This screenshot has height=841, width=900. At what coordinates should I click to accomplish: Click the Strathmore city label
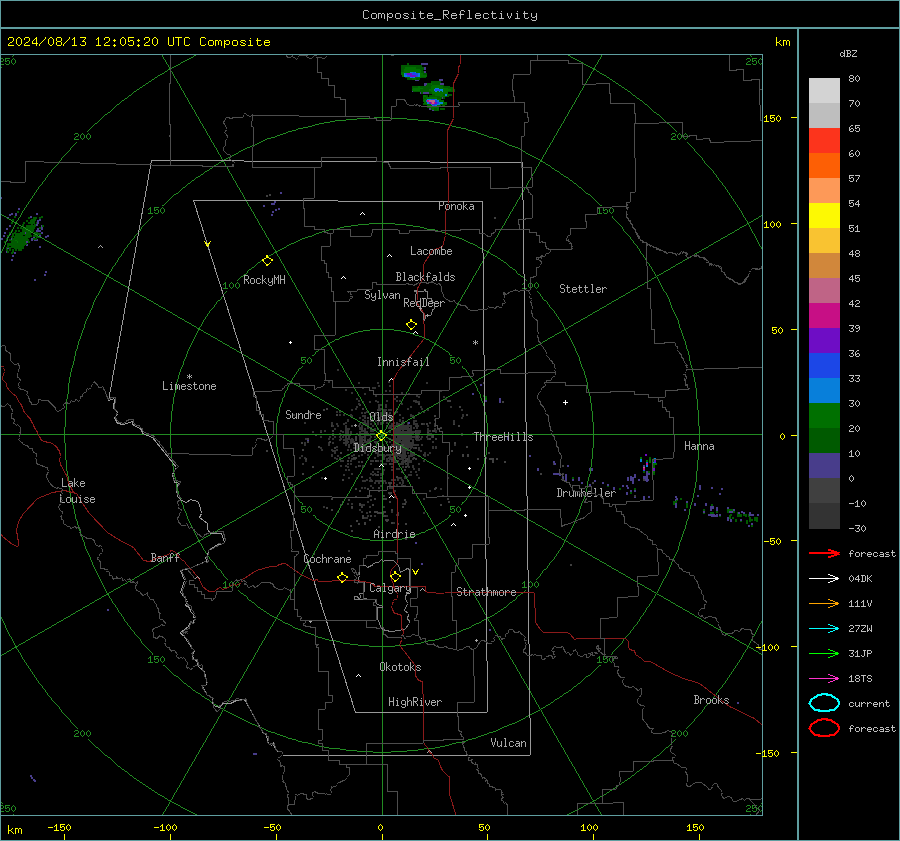click(x=486, y=592)
